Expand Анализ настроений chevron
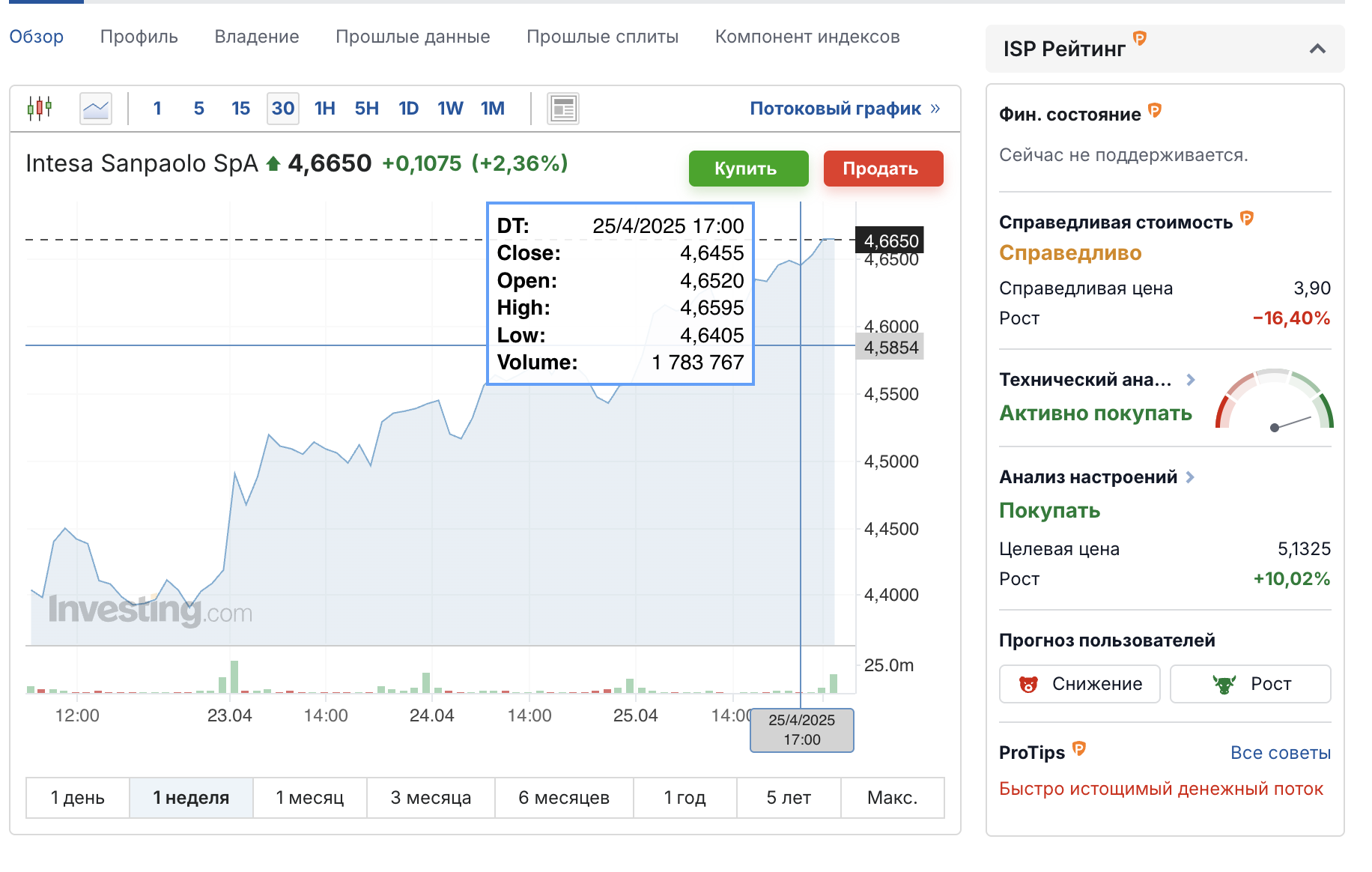This screenshot has width=1372, height=872. [x=1190, y=477]
